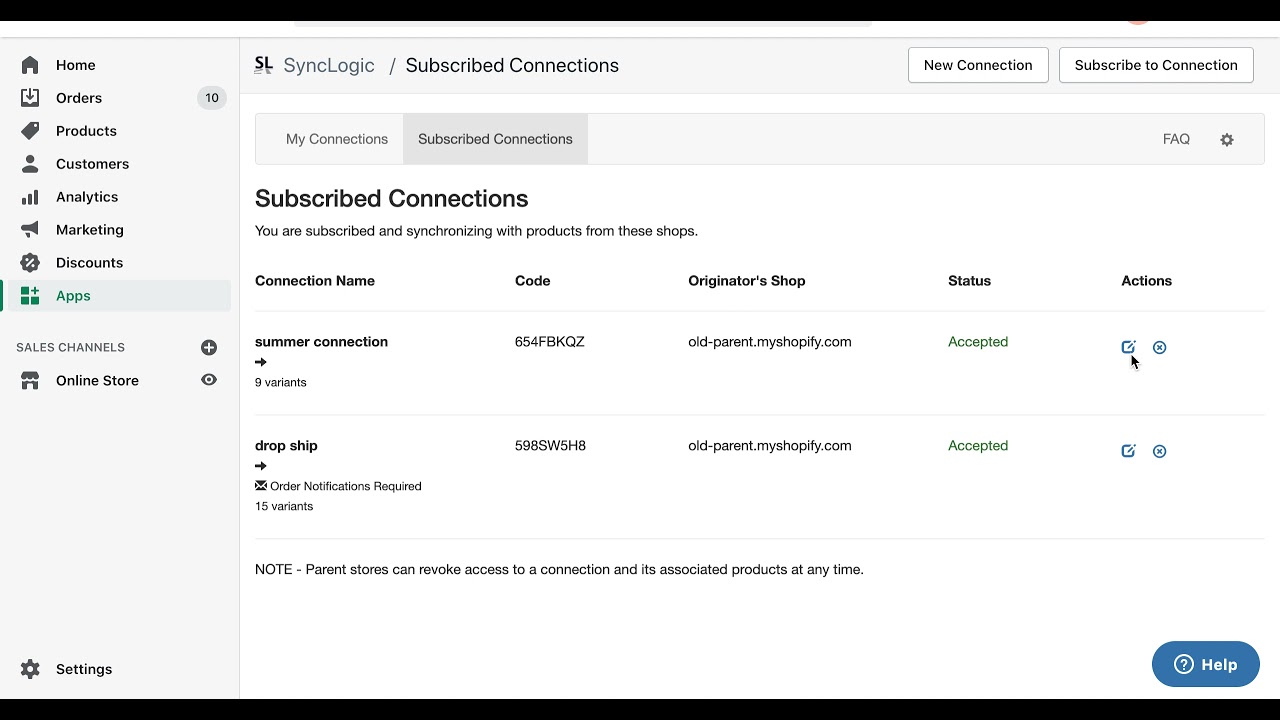Open the Help widget
The width and height of the screenshot is (1280, 720).
1205,664
